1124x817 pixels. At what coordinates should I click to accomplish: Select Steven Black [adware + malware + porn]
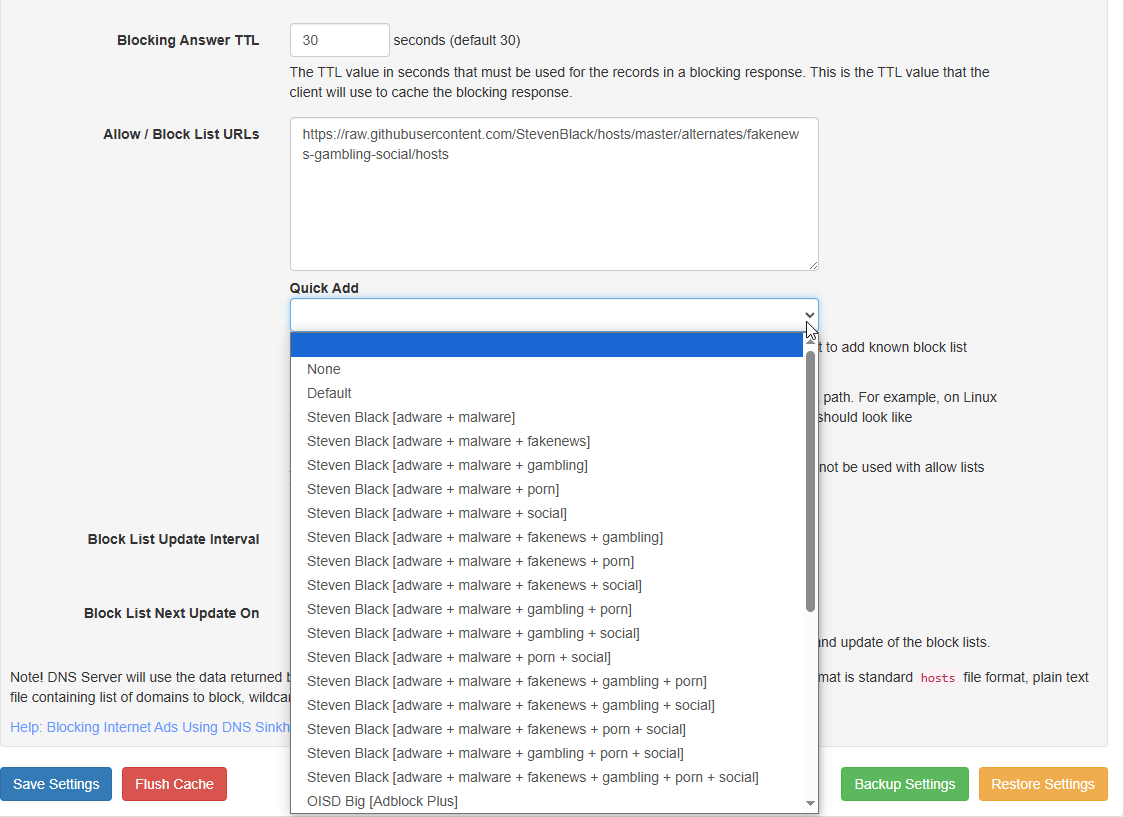pos(547,489)
